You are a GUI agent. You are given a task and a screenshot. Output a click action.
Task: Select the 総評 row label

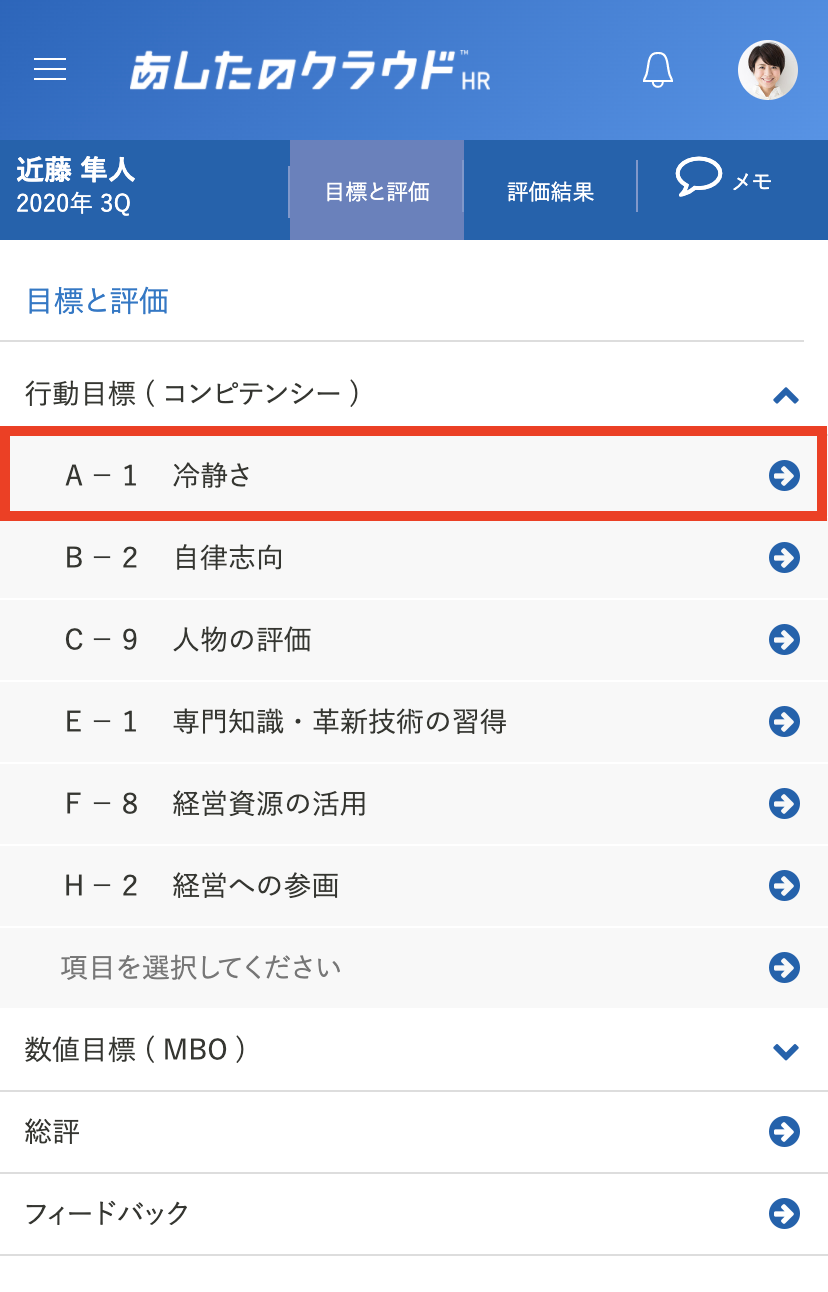click(52, 1132)
